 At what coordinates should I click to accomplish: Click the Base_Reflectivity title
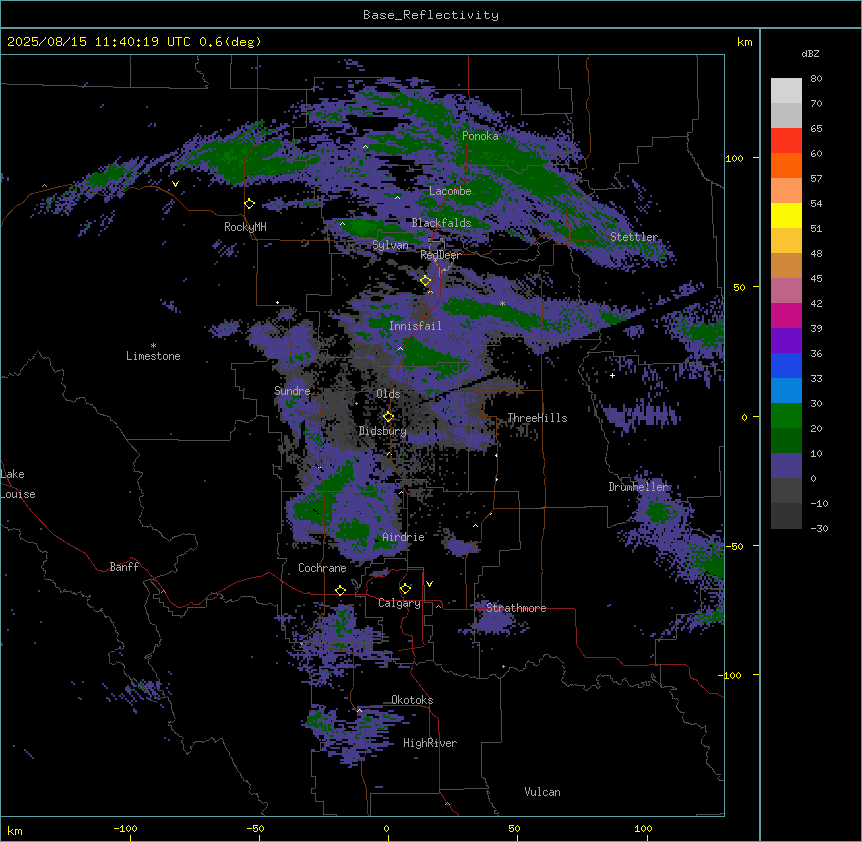[x=431, y=15]
